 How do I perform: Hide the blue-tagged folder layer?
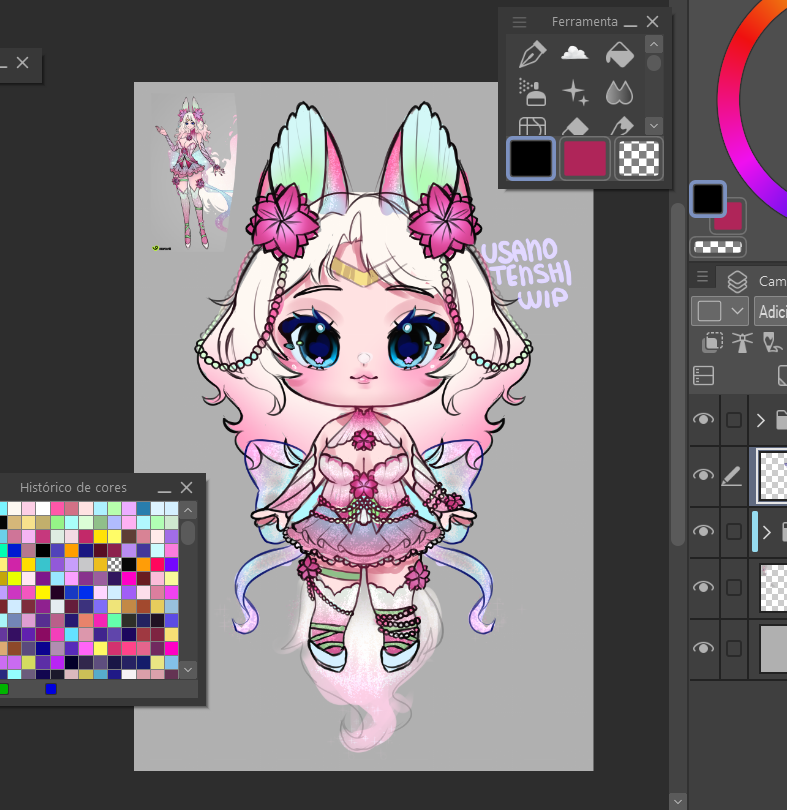click(703, 531)
